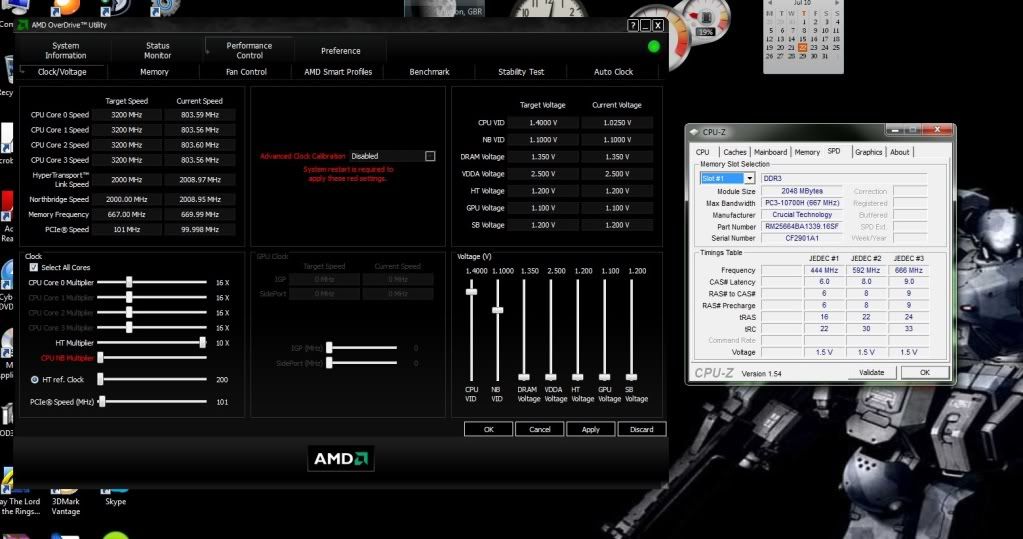Click OK in the CPU-Z window
1023x539 pixels.
924,373
